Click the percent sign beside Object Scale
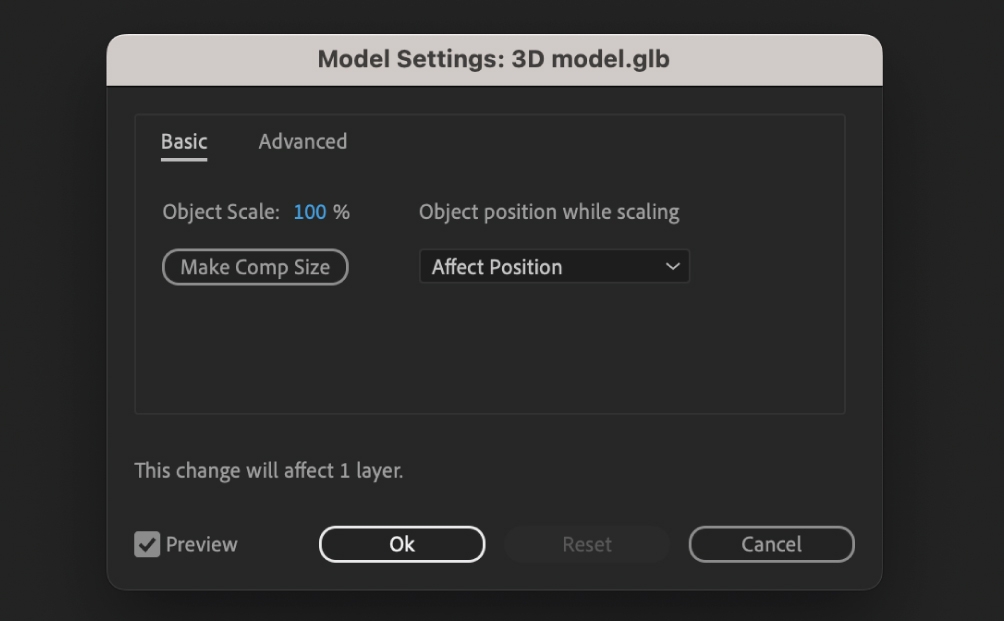Image resolution: width=1004 pixels, height=621 pixels. point(342,212)
